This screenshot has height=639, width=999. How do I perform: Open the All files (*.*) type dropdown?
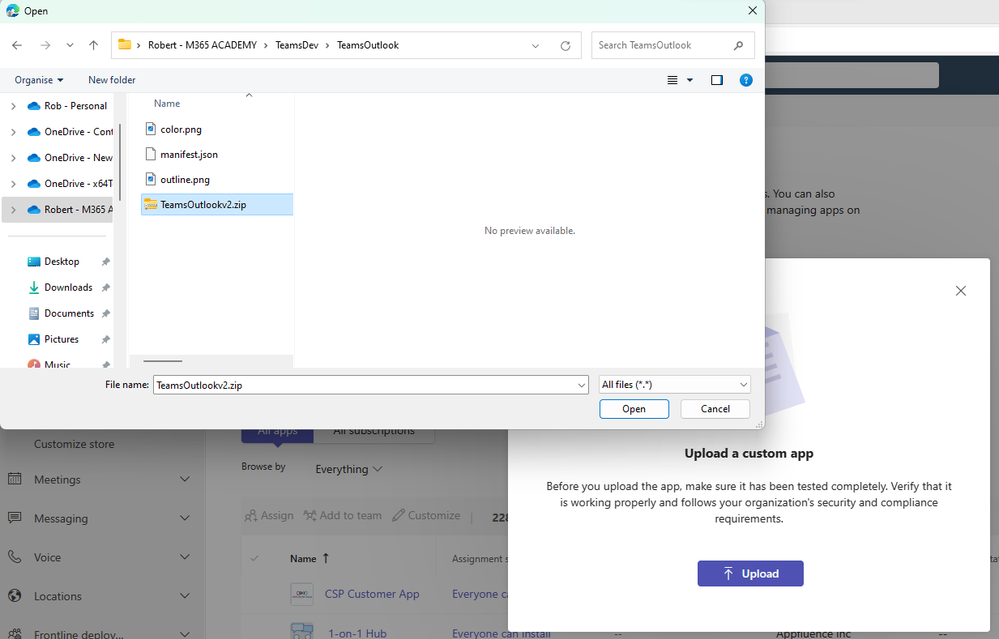tap(675, 385)
